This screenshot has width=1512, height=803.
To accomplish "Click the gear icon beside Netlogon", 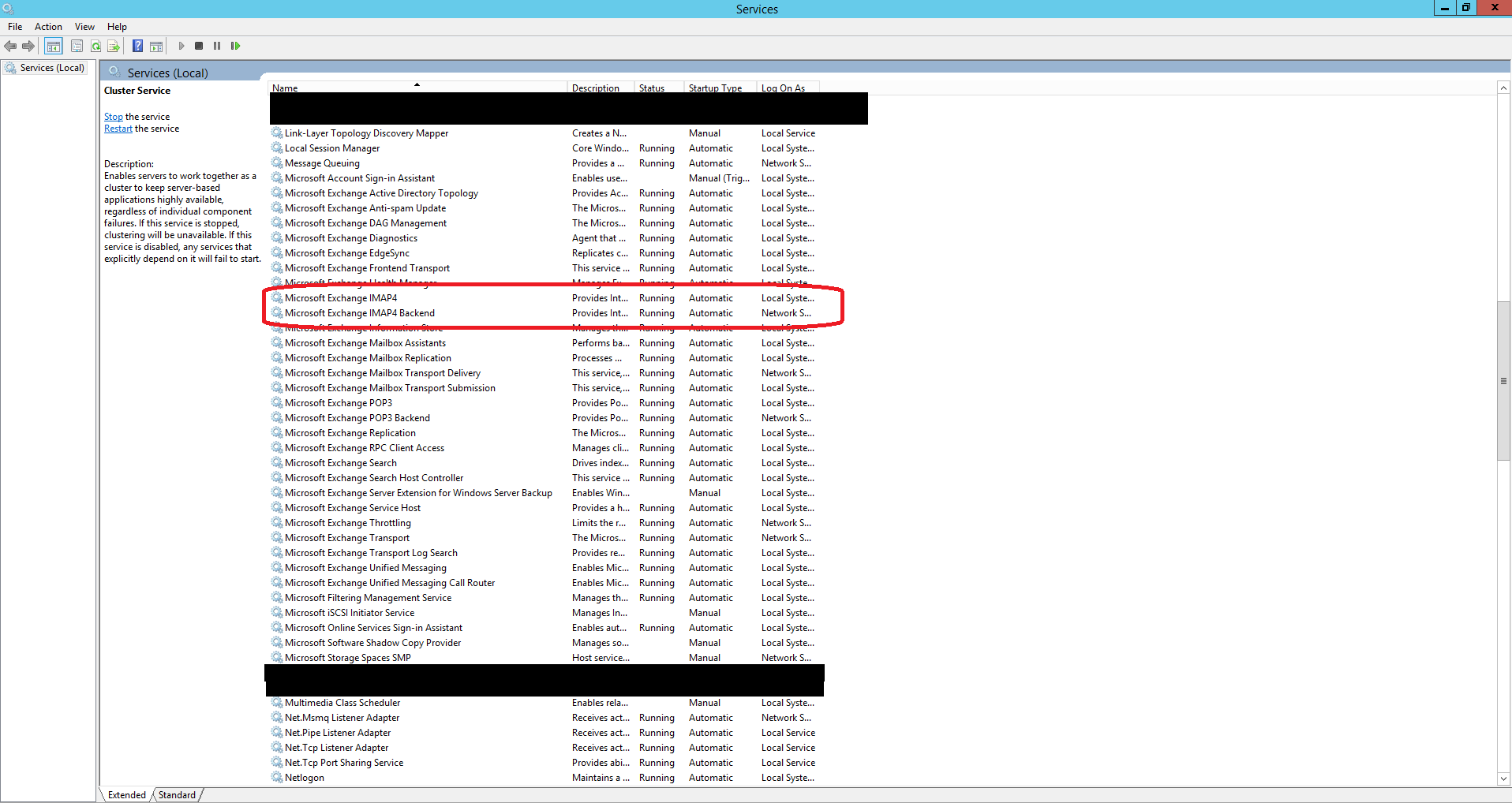I will tap(277, 777).
